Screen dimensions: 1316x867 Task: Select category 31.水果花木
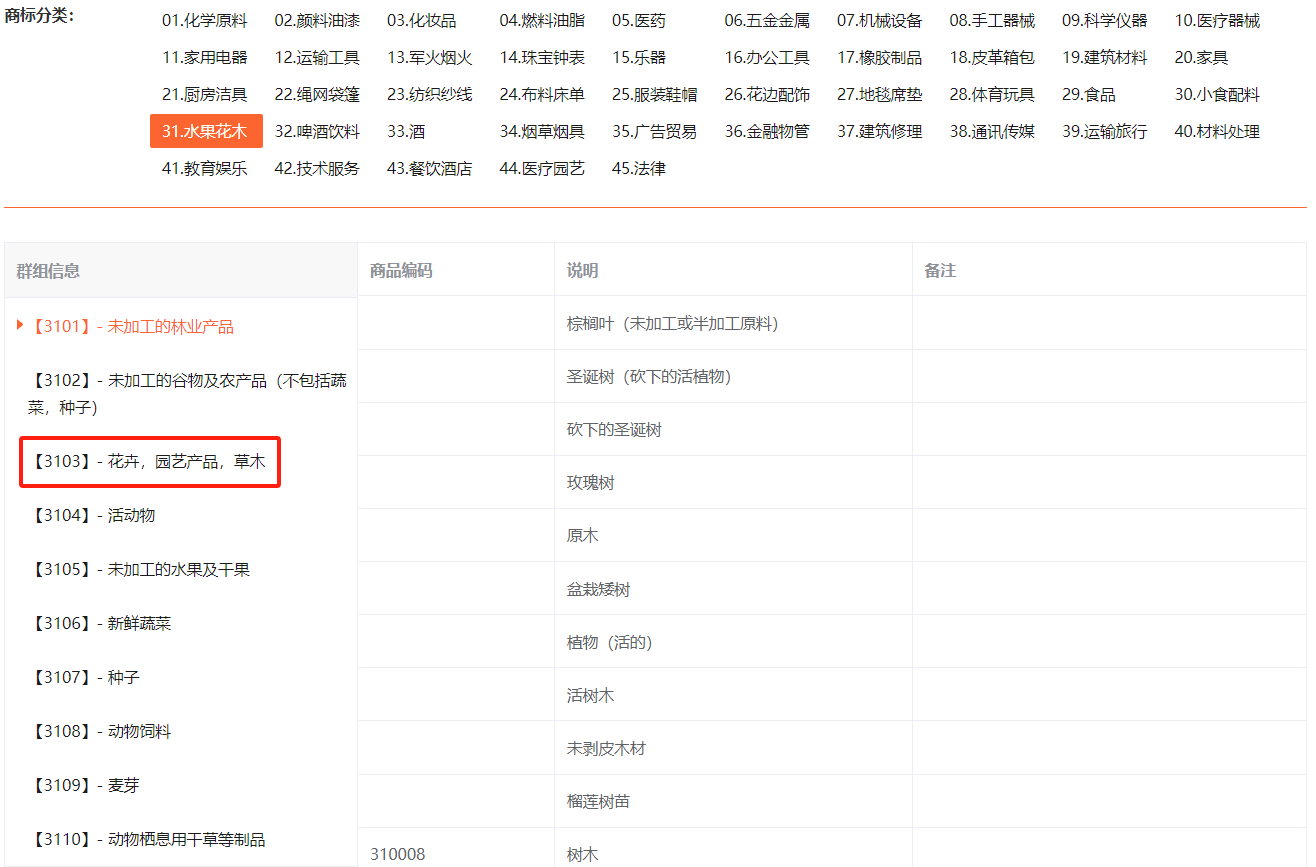[x=205, y=131]
